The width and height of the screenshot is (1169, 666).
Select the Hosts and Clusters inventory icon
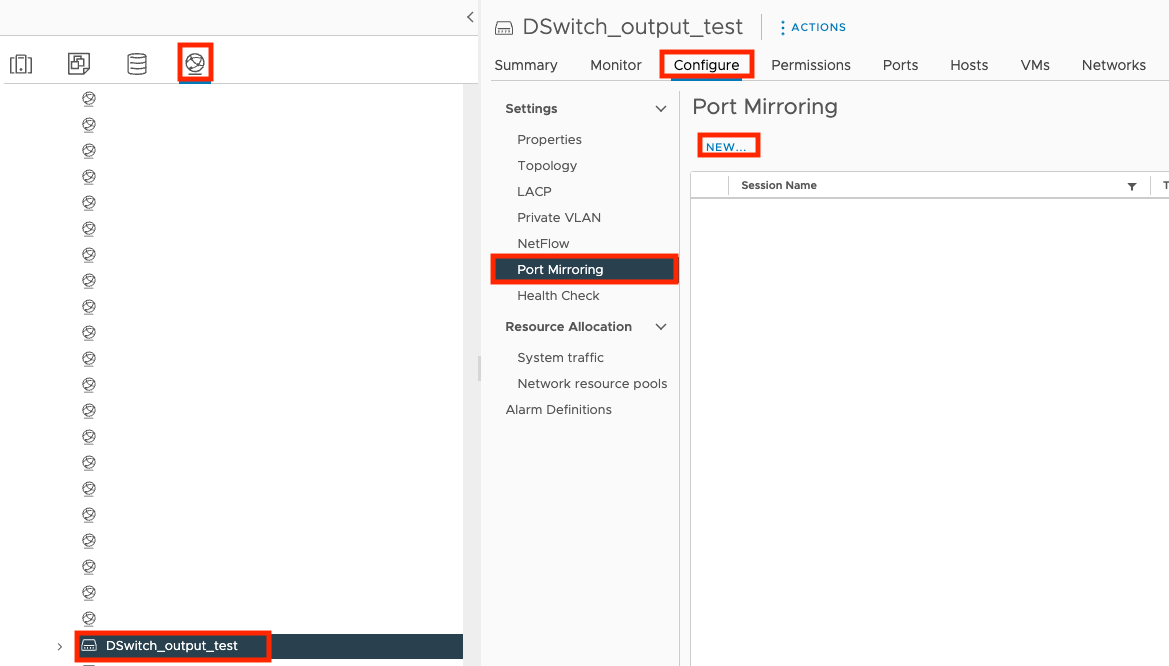click(21, 62)
